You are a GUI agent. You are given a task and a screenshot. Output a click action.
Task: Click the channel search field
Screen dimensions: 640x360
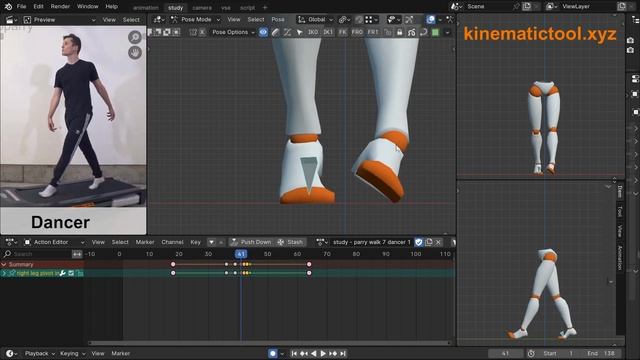(37, 254)
